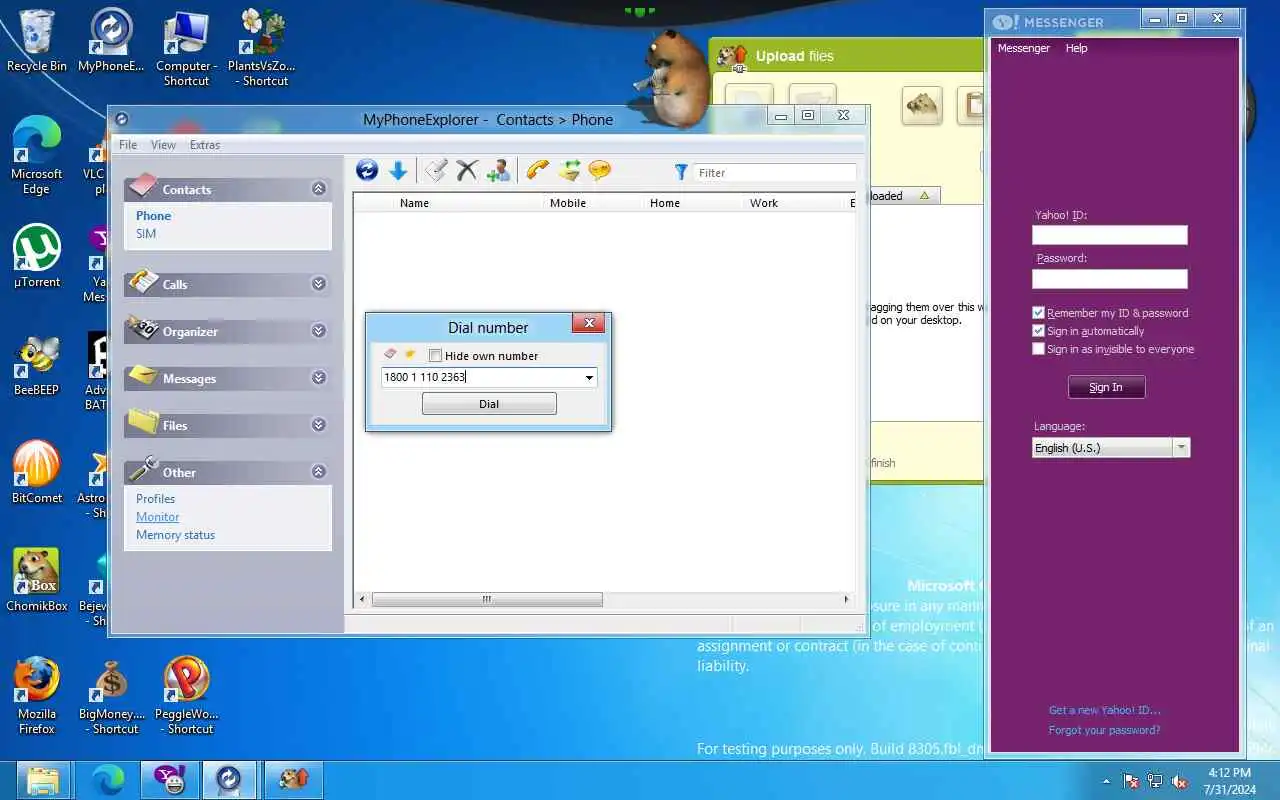Click the yellow speech bubble message icon
Image resolution: width=1280 pixels, height=800 pixels.
[600, 171]
